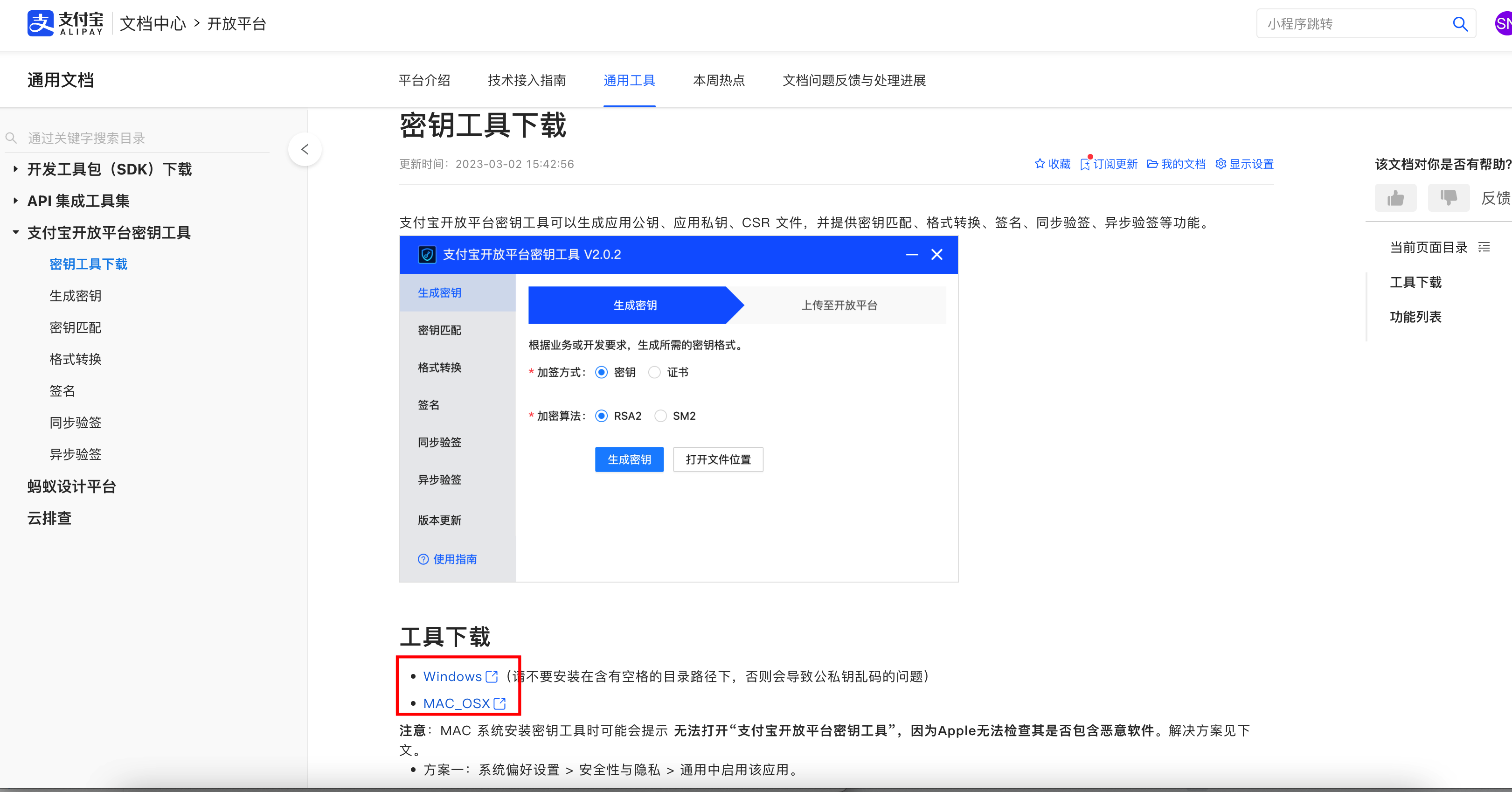
Task: Click the external link icon beside Windows
Action: pyautogui.click(x=492, y=676)
